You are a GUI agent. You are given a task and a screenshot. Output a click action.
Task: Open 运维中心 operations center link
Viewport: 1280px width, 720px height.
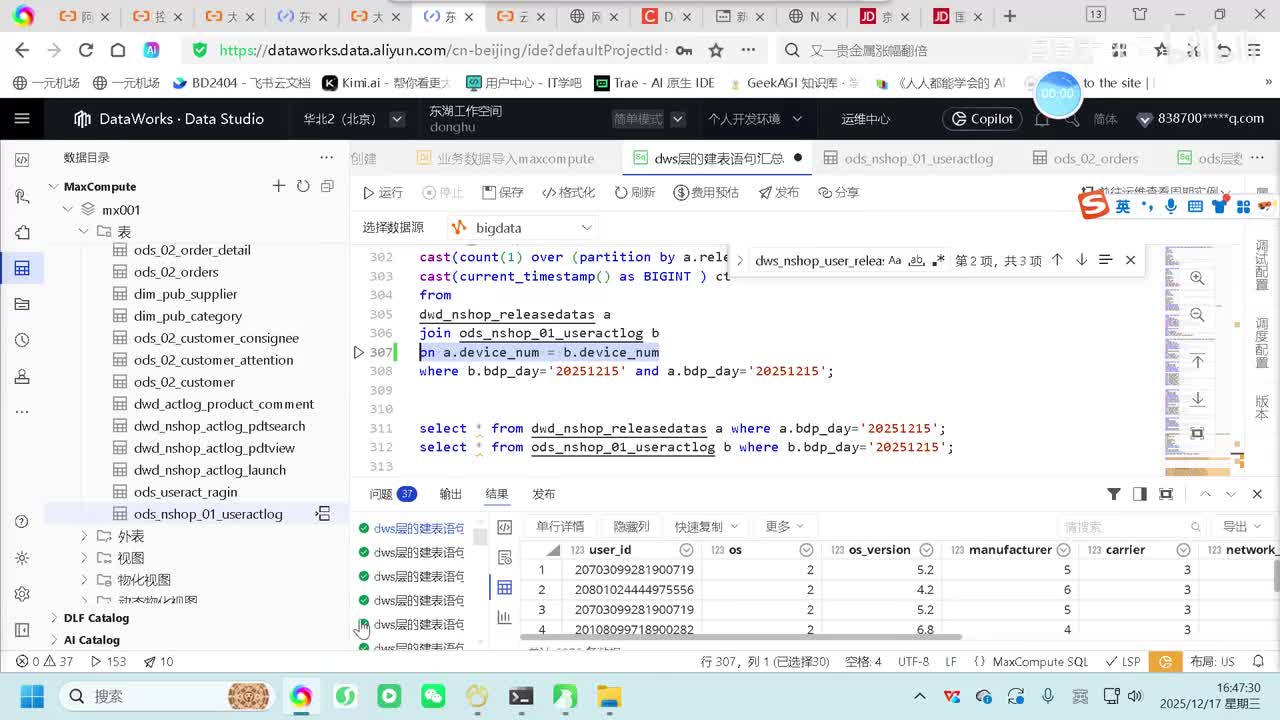[865, 119]
